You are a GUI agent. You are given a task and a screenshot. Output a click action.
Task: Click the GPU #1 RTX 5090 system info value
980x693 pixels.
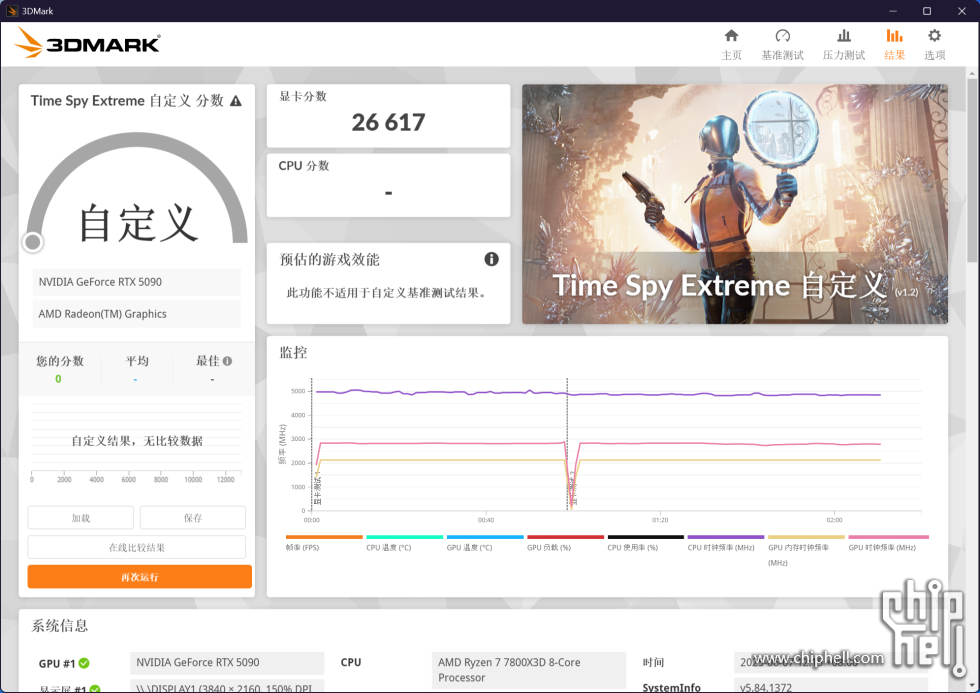pyautogui.click(x=227, y=662)
